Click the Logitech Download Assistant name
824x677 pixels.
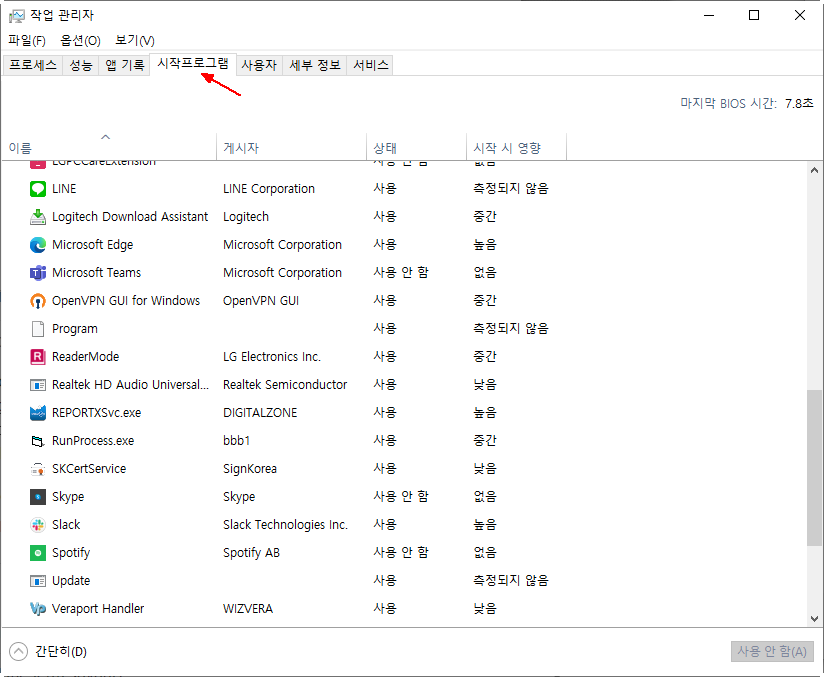pos(130,217)
